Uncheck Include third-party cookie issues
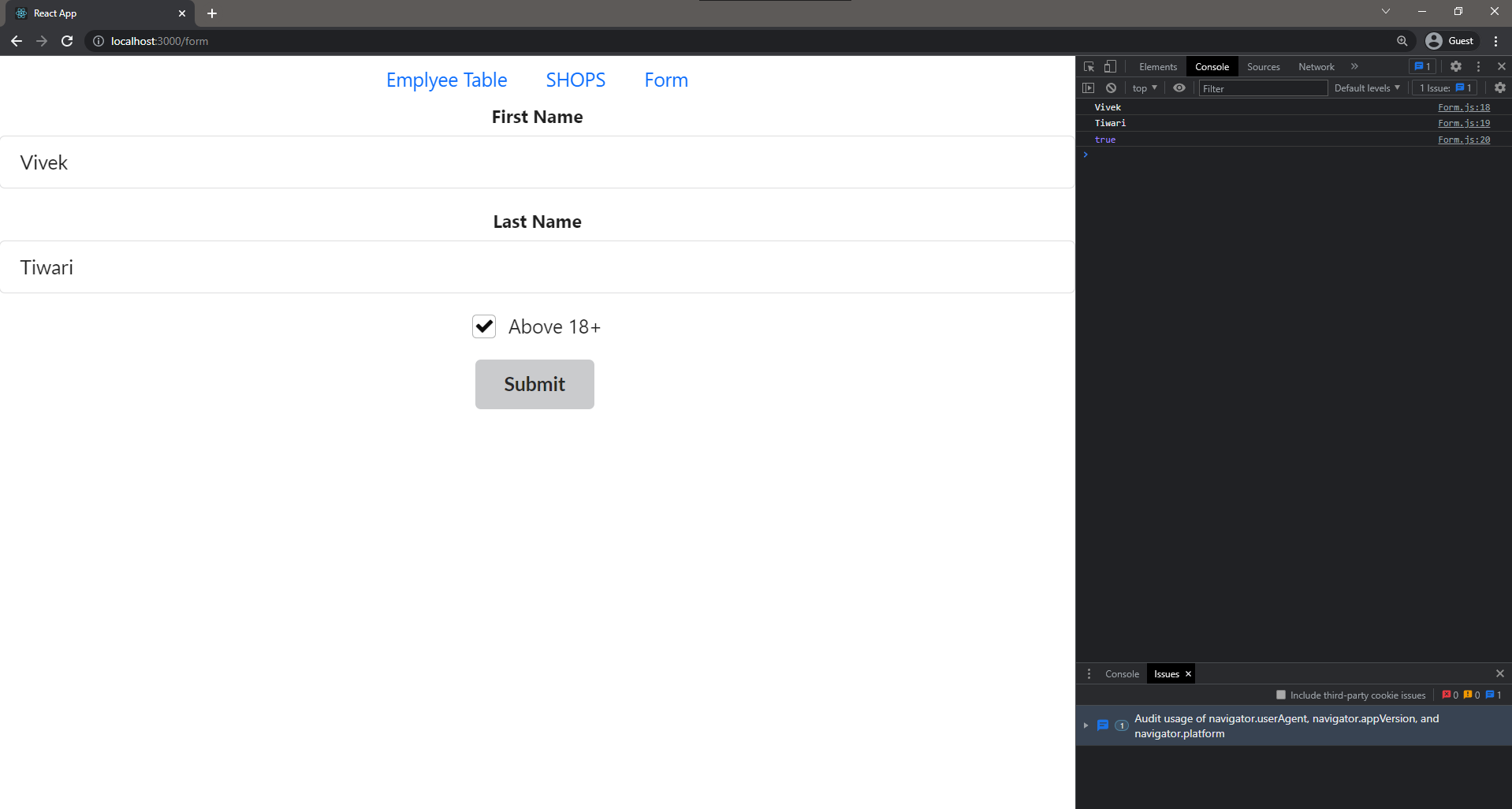 point(1281,695)
